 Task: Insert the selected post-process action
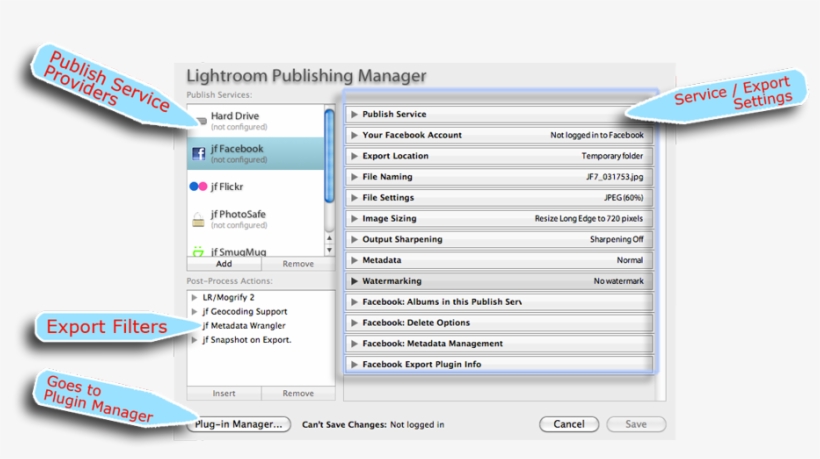pos(224,393)
